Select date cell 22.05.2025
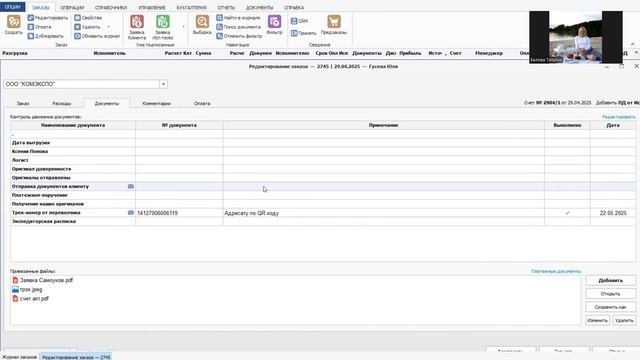 pos(613,213)
